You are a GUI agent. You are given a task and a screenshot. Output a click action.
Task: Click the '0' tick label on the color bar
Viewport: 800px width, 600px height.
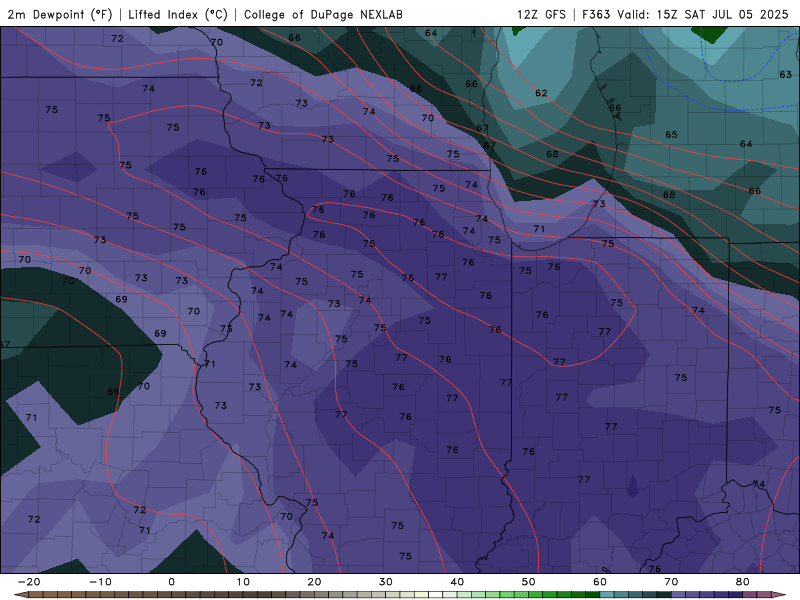point(171,582)
